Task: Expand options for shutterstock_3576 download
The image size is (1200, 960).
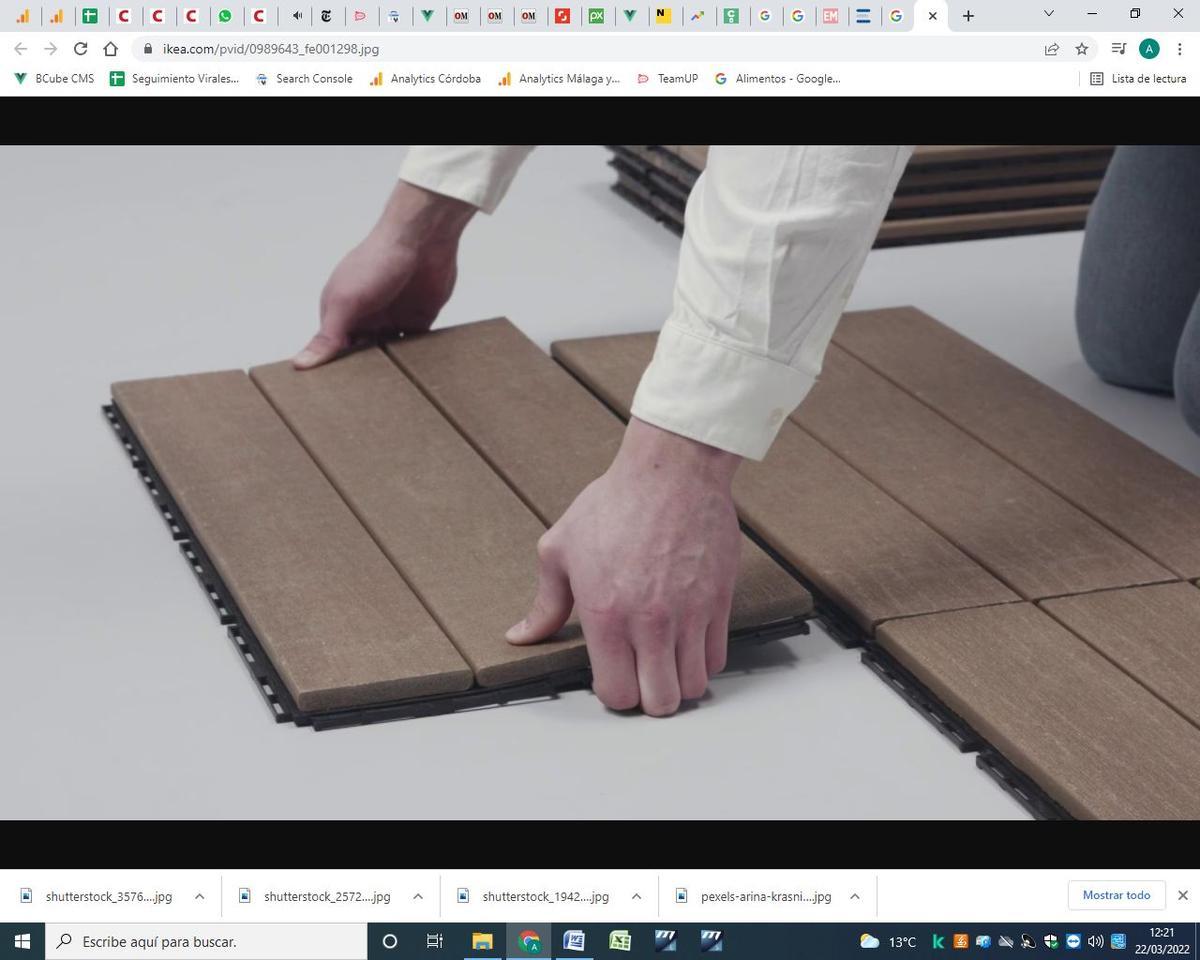Action: [x=199, y=896]
